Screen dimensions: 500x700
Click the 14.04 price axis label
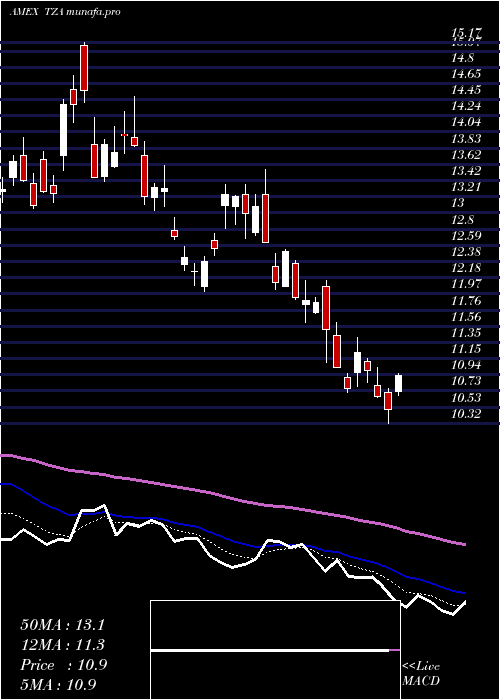pyautogui.click(x=466, y=122)
